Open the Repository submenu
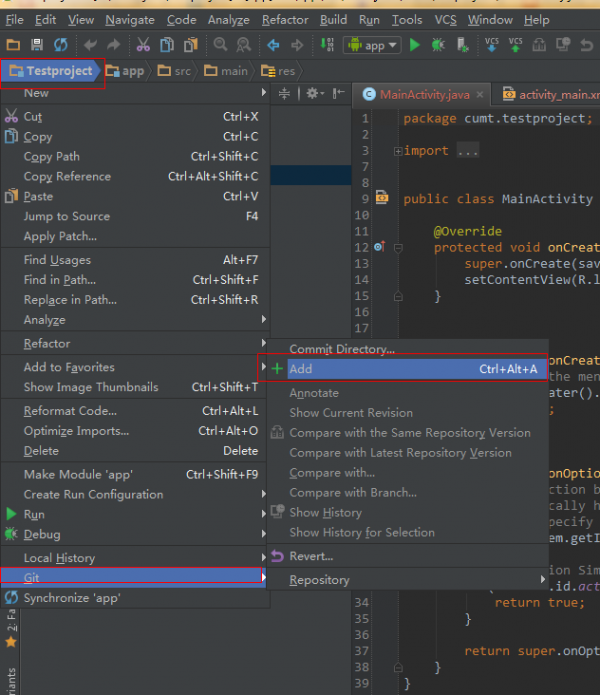The image size is (600, 695). point(408,580)
